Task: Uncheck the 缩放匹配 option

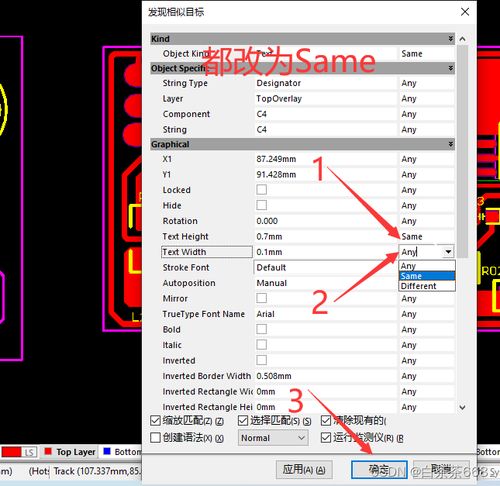Action: tap(155, 421)
